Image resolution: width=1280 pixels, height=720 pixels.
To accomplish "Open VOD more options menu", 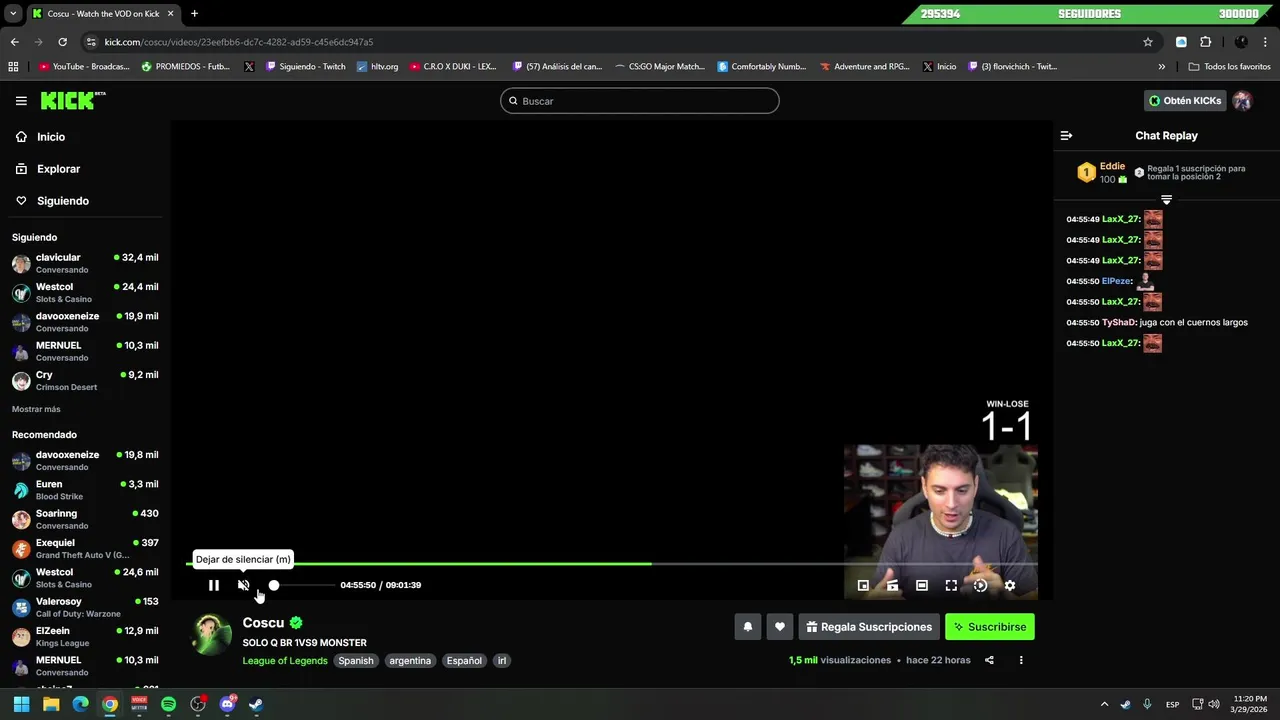I will (1021, 660).
